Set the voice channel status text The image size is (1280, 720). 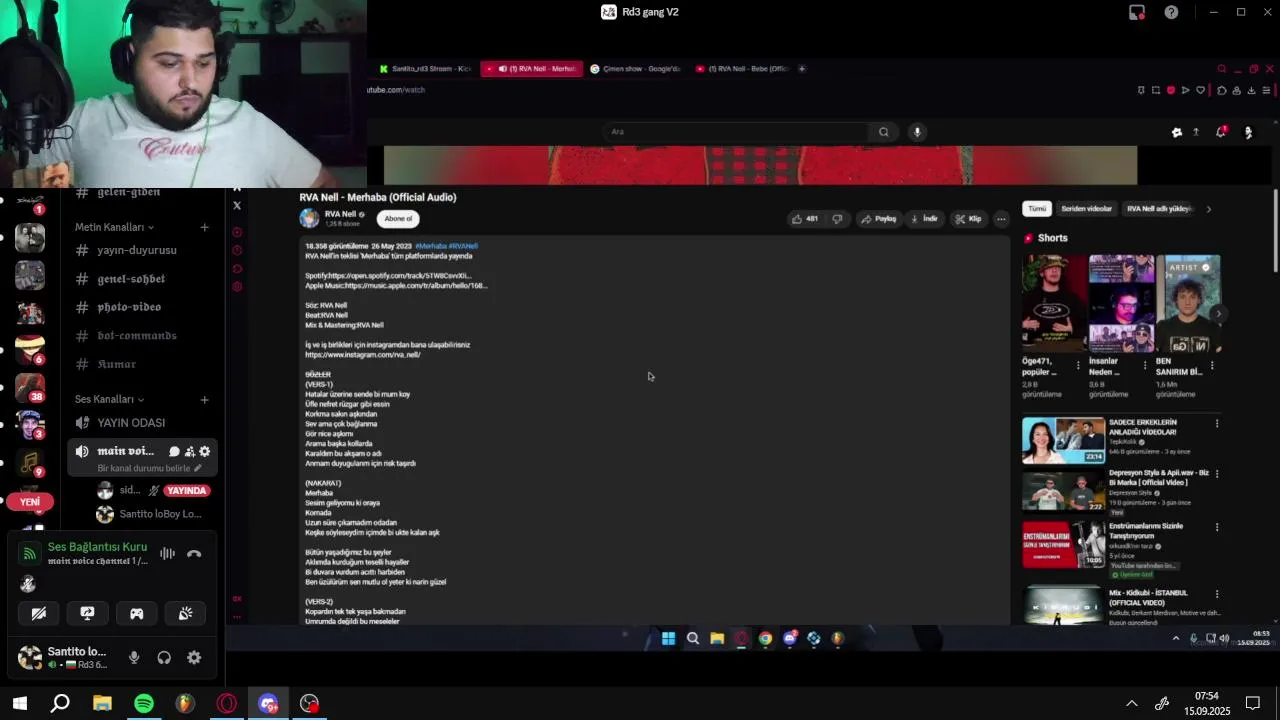tap(149, 468)
